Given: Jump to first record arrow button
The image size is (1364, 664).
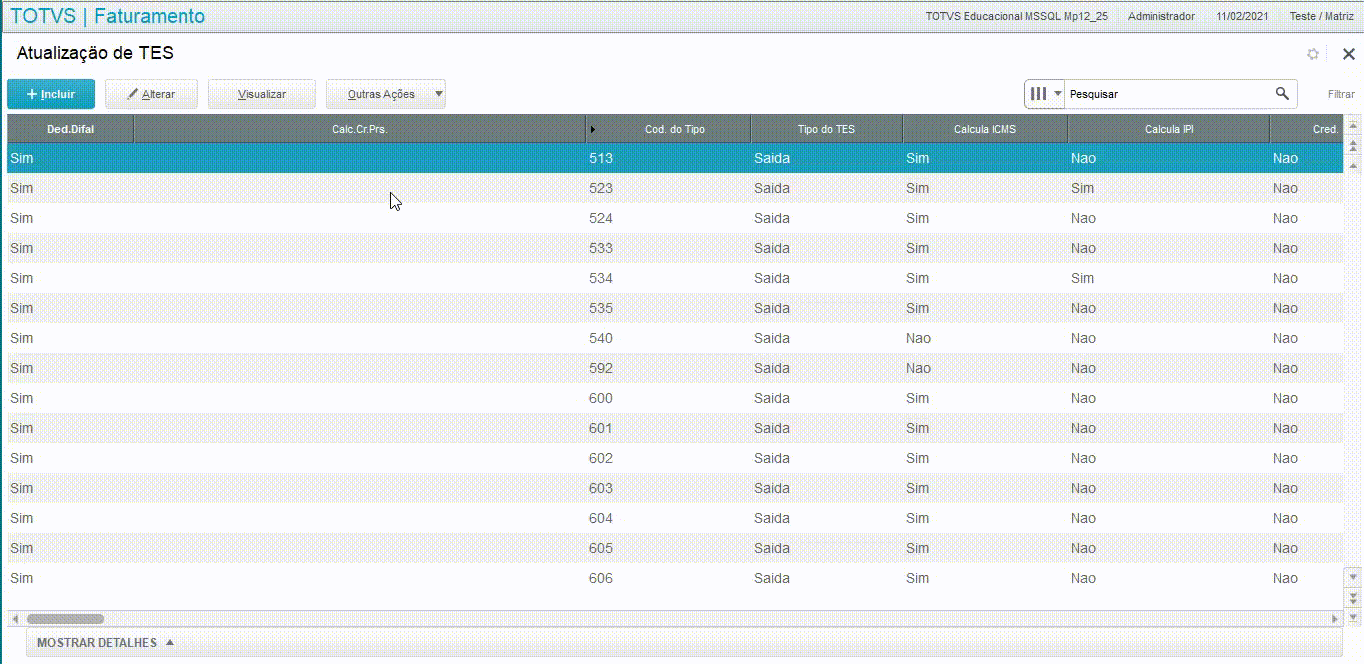Looking at the screenshot, I should click(1353, 125).
